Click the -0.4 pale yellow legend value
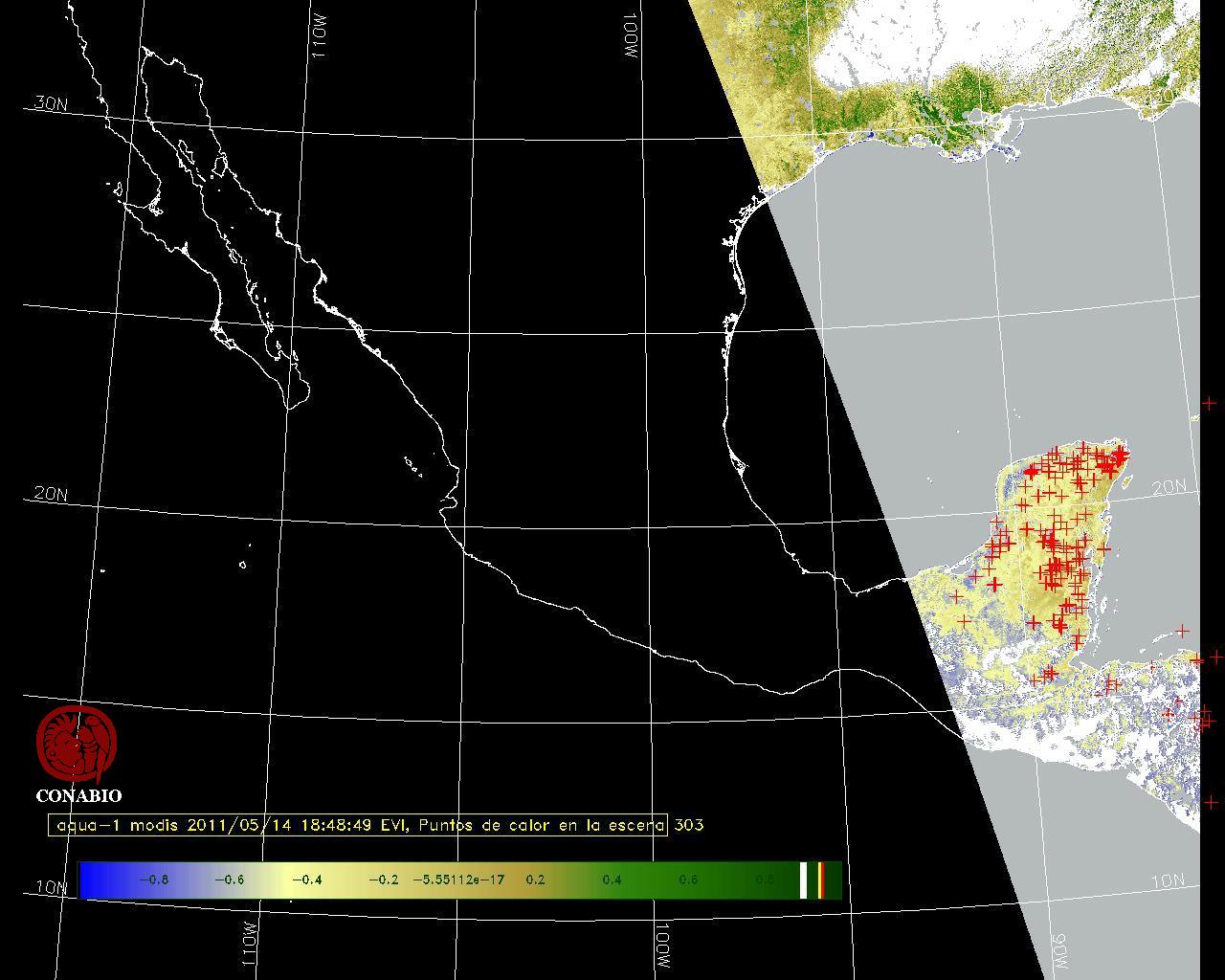Image resolution: width=1225 pixels, height=980 pixels. [306, 880]
